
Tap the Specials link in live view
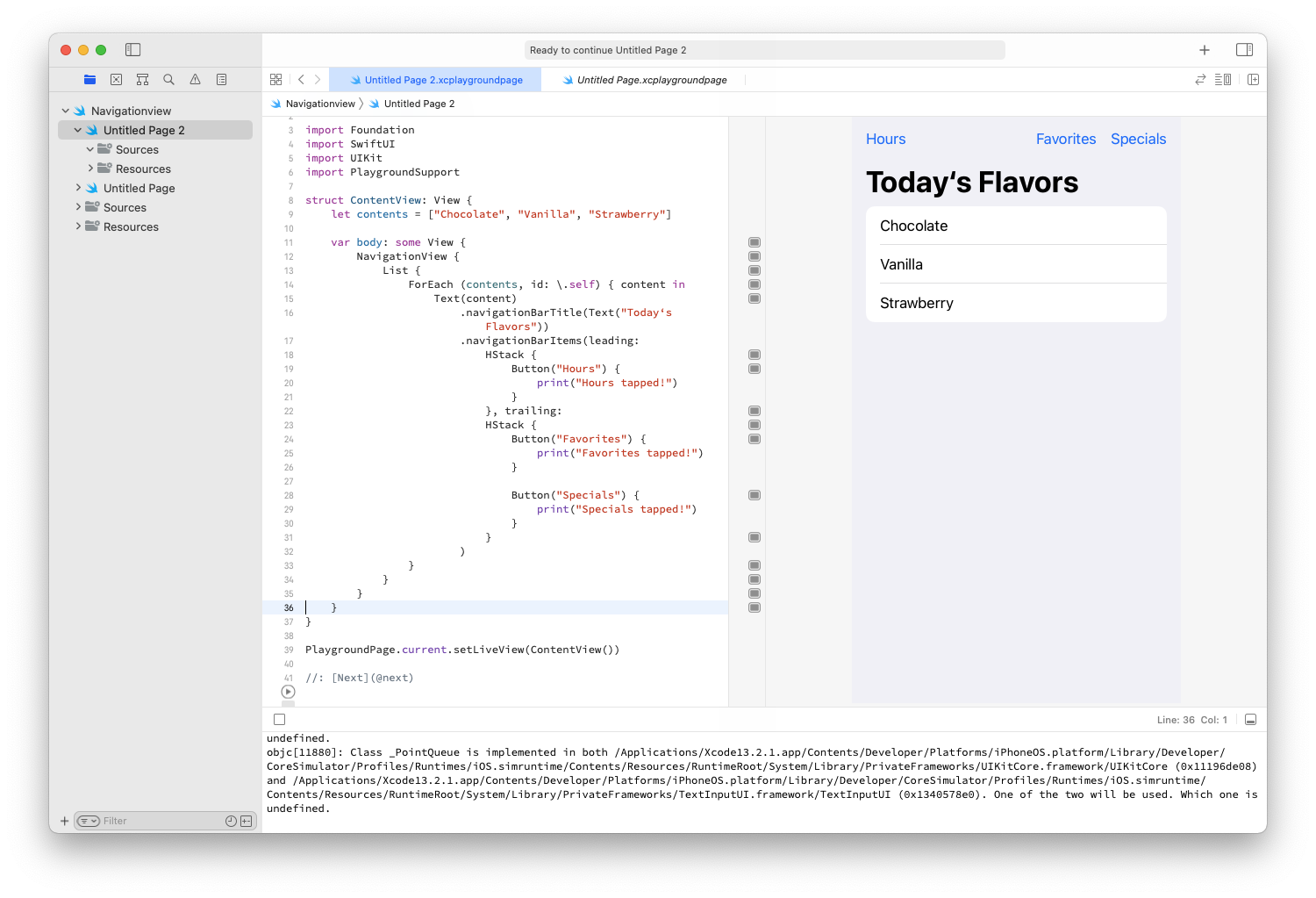(1138, 139)
